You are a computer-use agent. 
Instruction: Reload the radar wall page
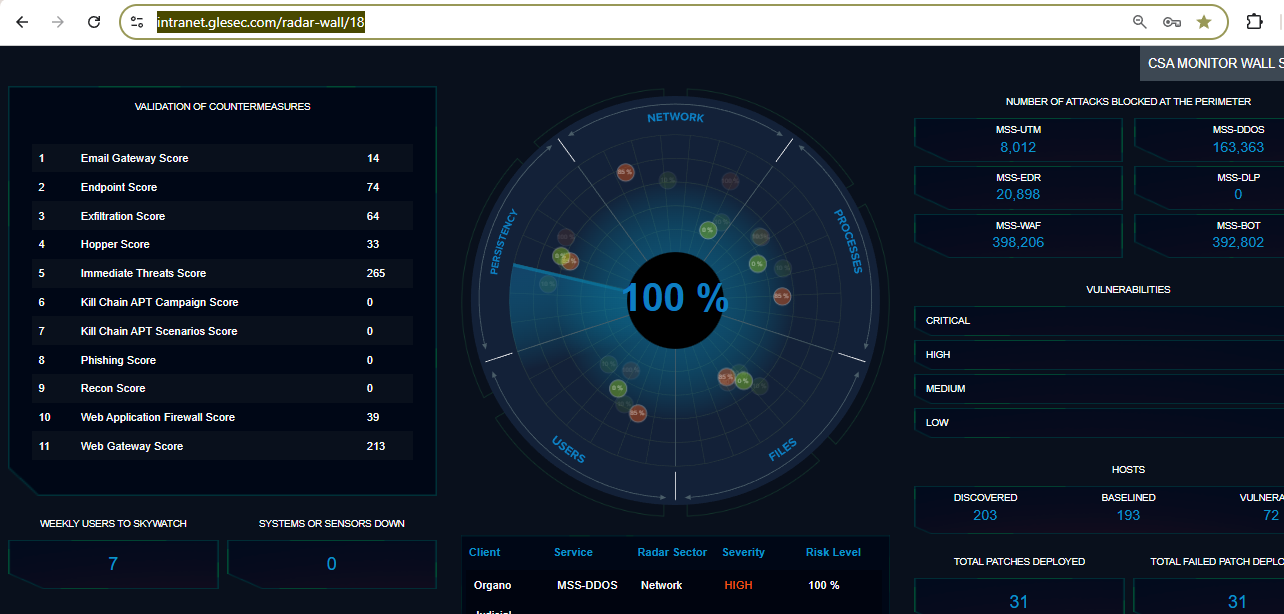click(x=94, y=22)
